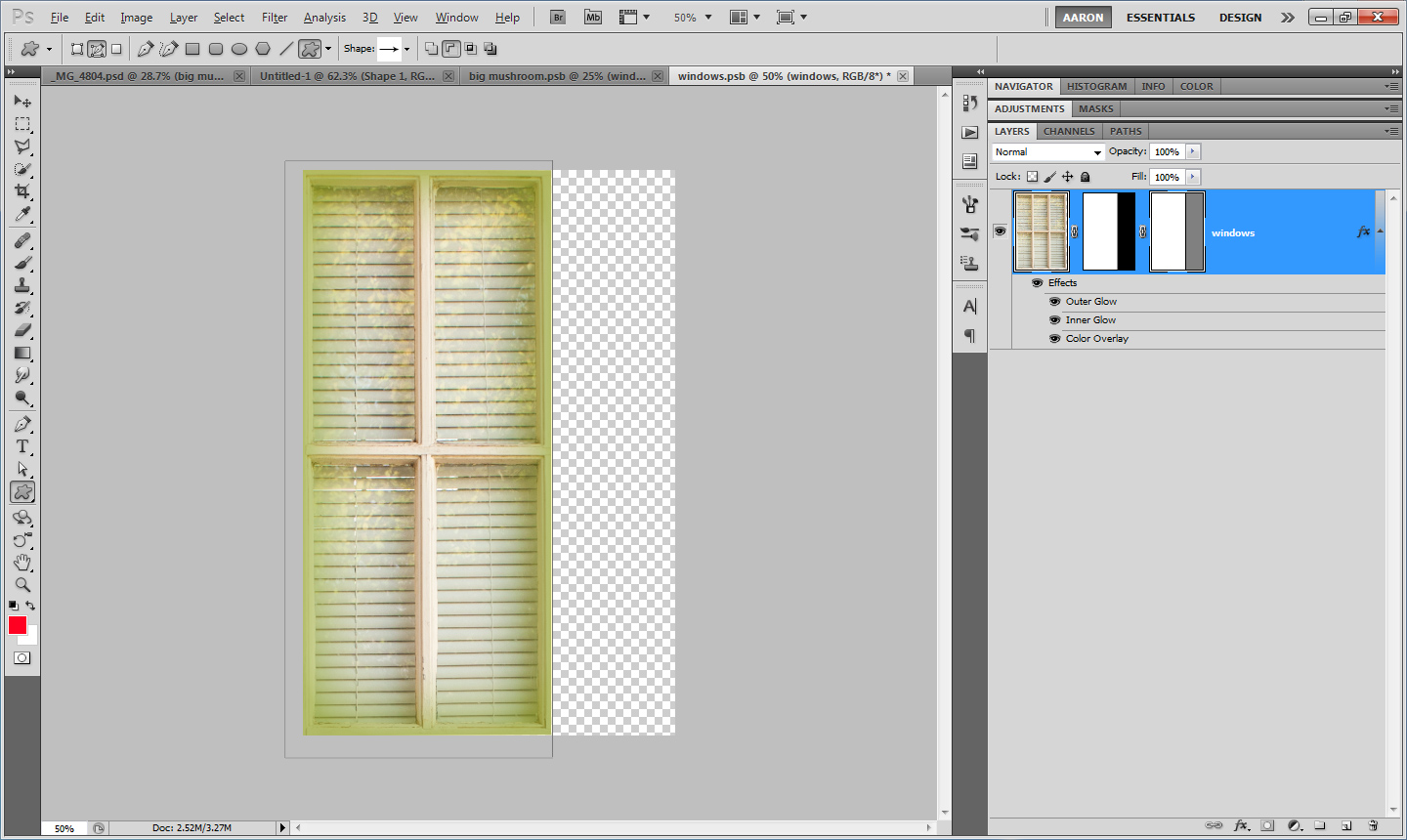This screenshot has height=840, width=1407.
Task: Select the Pen tool
Action: (22, 424)
